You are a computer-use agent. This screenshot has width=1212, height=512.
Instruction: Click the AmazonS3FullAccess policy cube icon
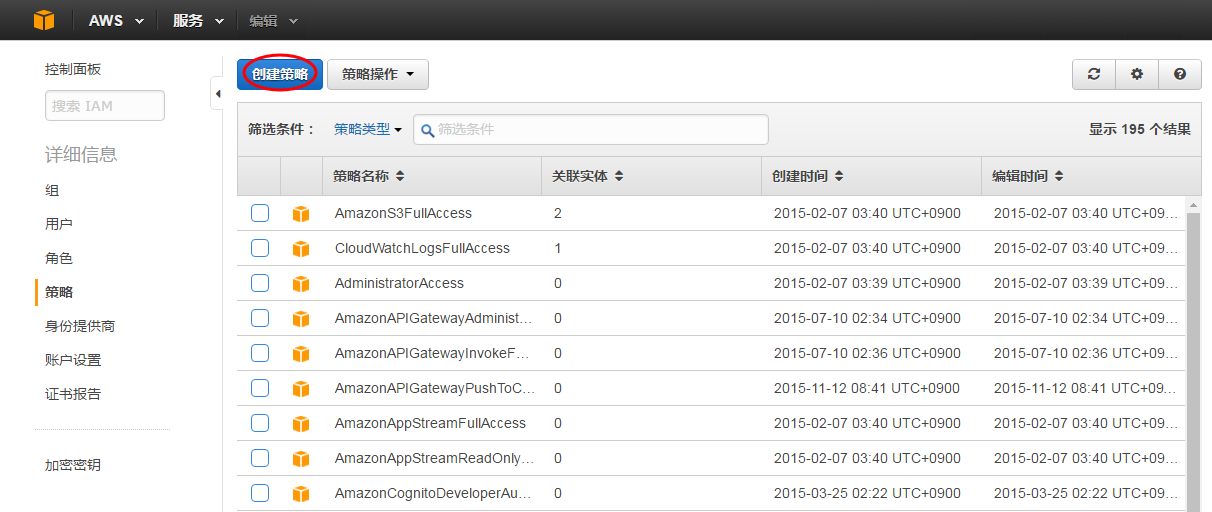click(x=301, y=214)
